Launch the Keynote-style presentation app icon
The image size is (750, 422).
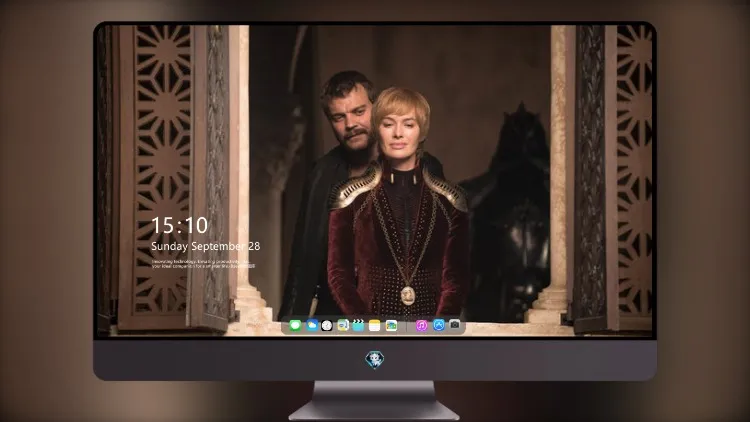point(343,326)
